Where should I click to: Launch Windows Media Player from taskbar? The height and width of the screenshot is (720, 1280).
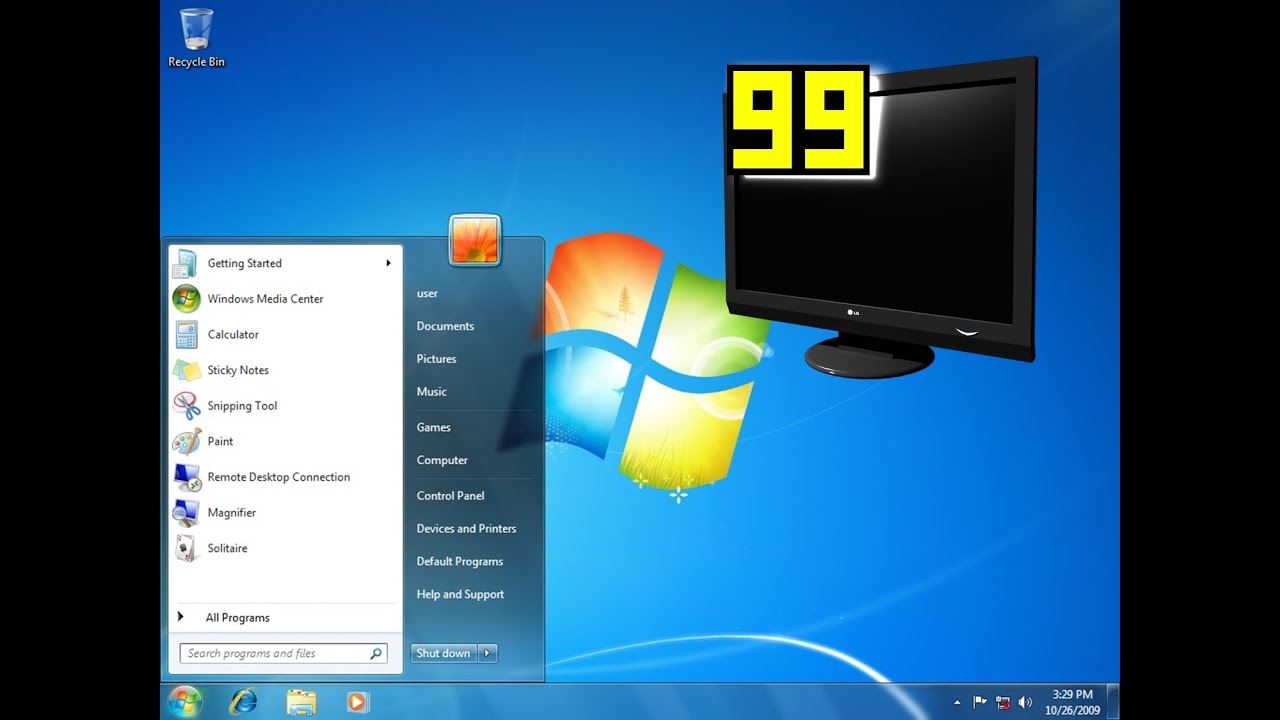[357, 702]
